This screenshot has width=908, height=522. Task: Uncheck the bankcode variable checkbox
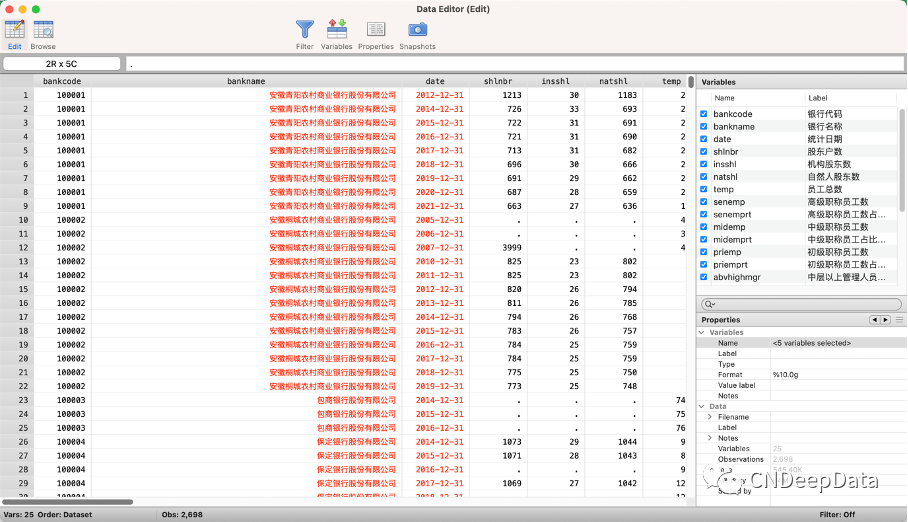pyautogui.click(x=704, y=114)
